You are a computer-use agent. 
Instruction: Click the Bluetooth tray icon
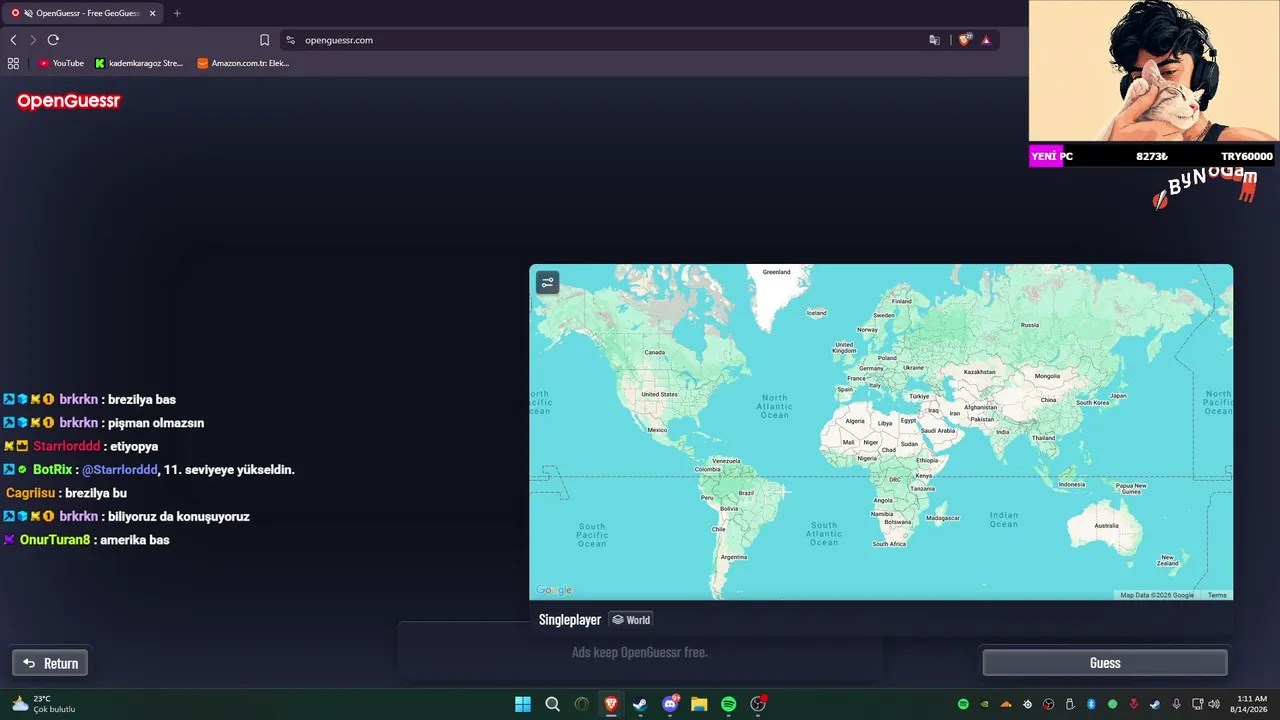pos(1091,704)
